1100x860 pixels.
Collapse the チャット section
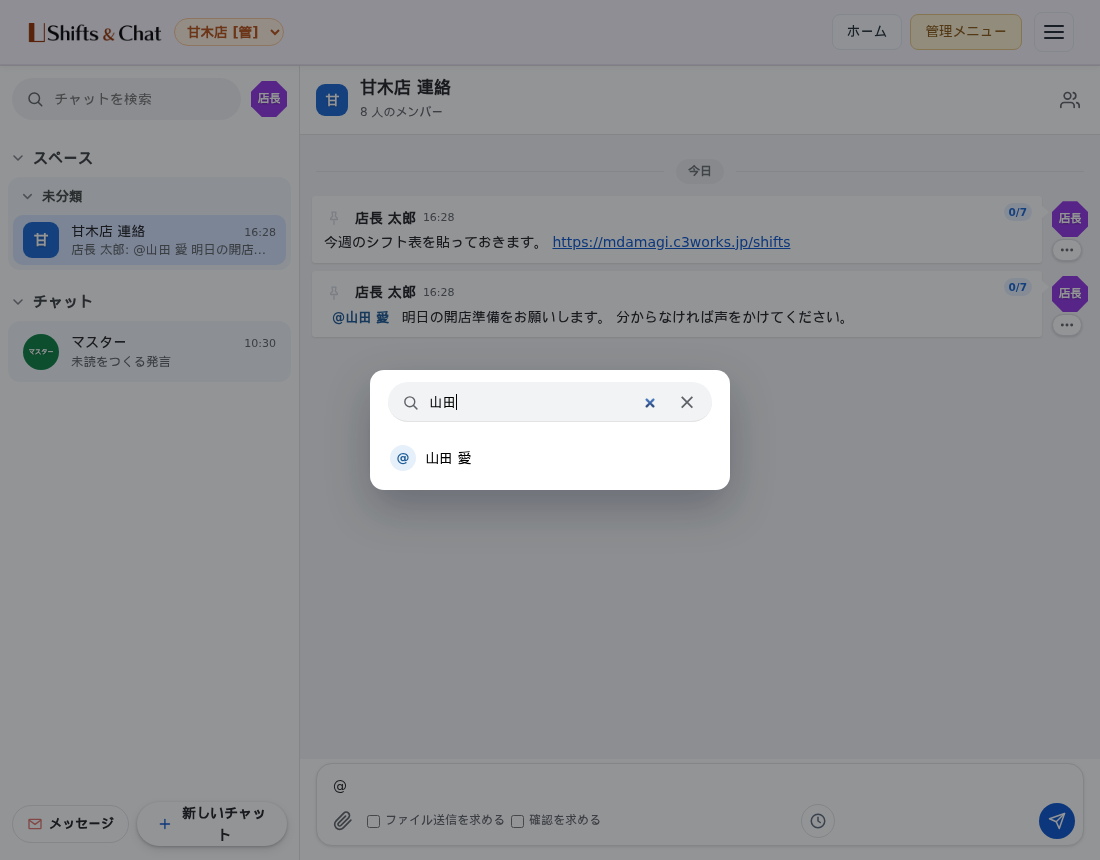tap(18, 302)
